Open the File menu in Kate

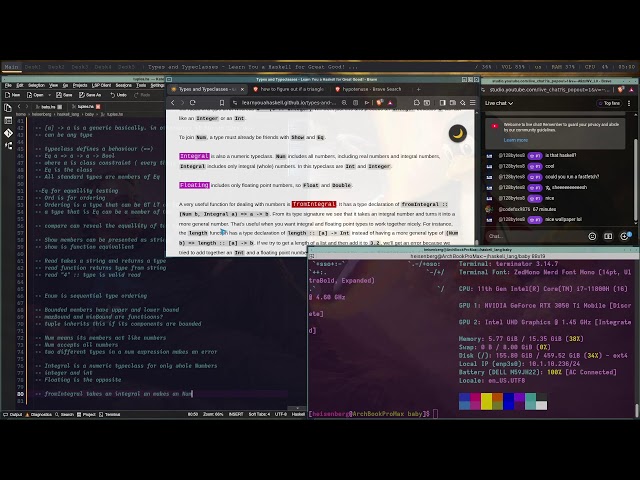coord(8,85)
